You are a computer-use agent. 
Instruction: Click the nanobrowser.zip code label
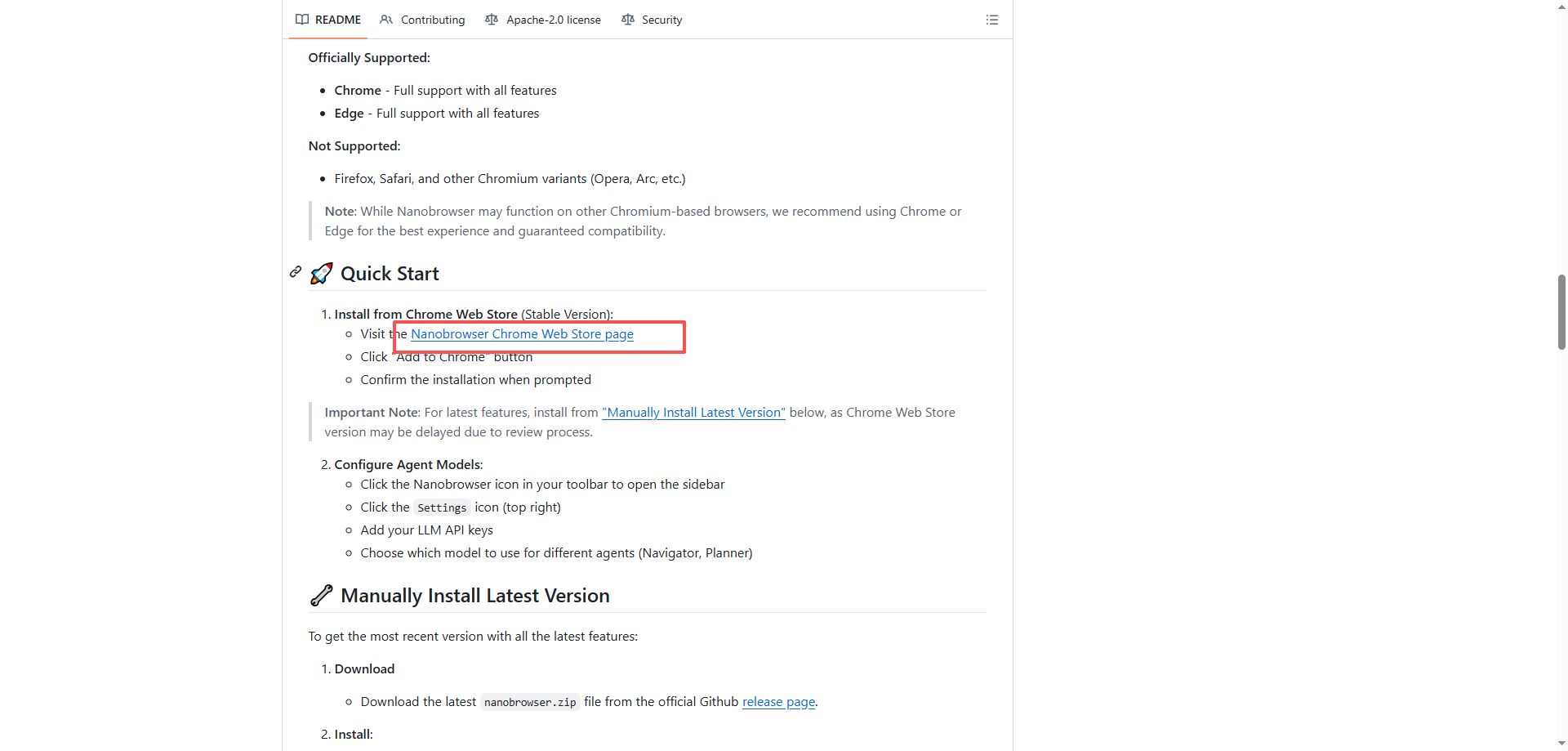click(x=530, y=702)
